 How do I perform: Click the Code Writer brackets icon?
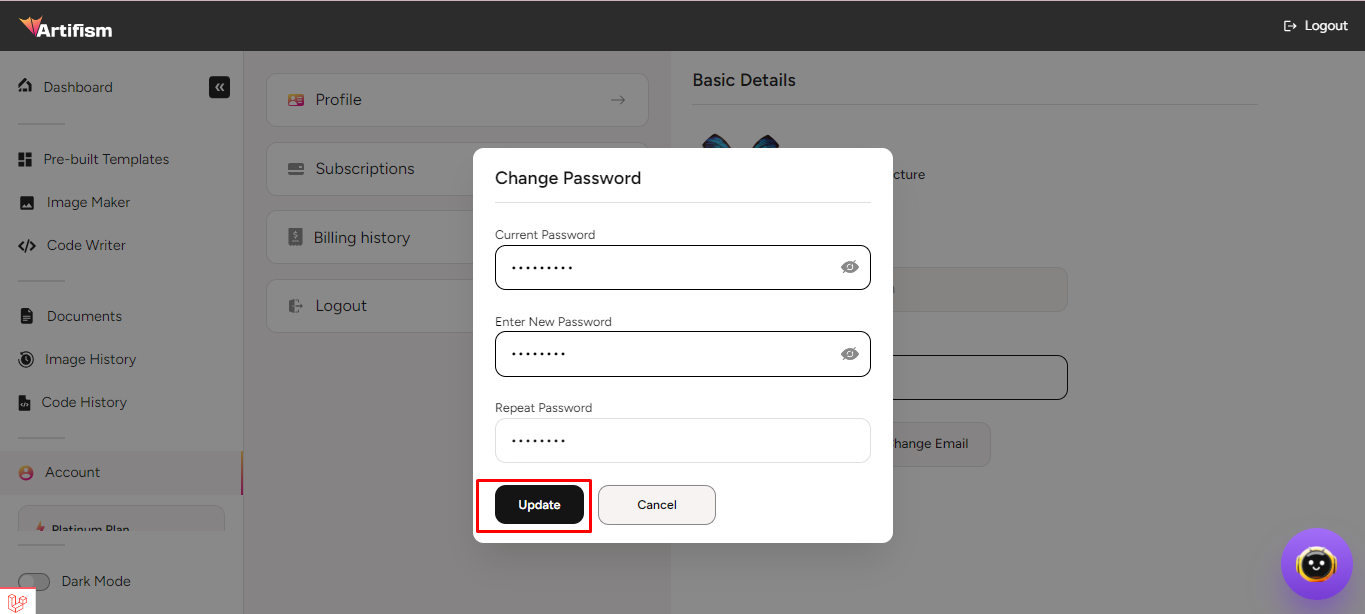pos(27,246)
